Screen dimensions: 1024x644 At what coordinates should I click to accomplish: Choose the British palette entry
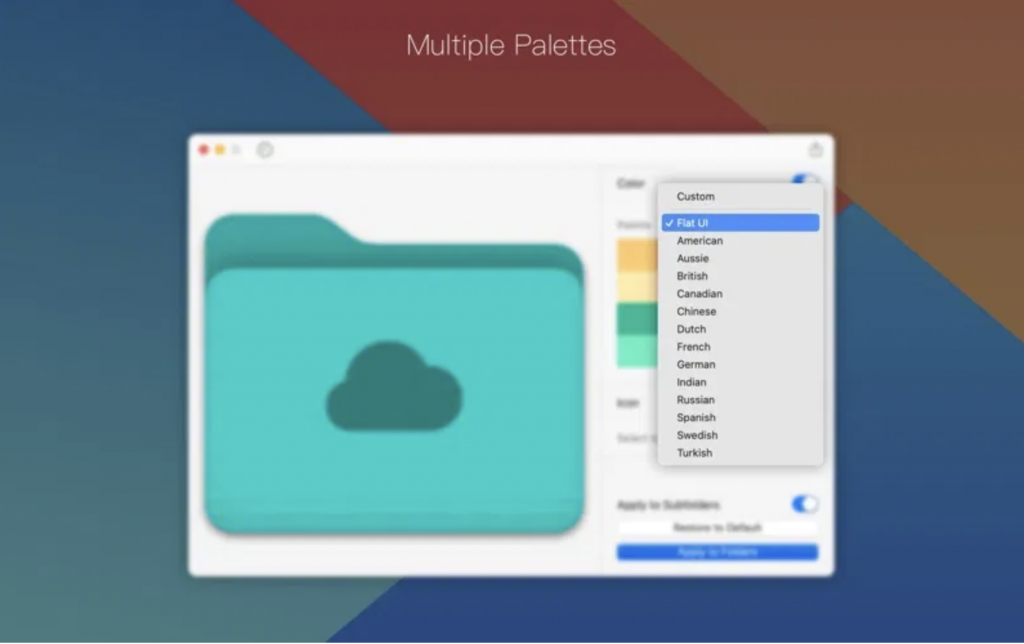pos(692,276)
